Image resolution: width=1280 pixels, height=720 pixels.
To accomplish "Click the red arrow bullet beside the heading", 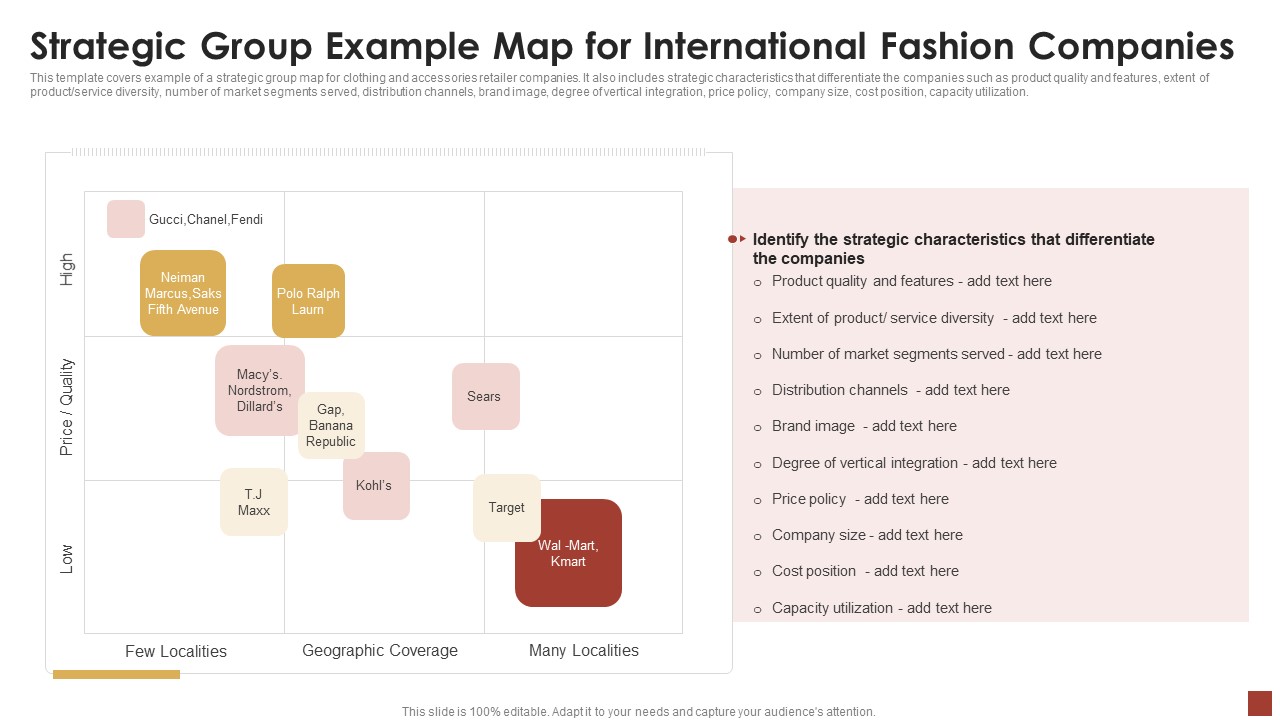I will [x=737, y=239].
